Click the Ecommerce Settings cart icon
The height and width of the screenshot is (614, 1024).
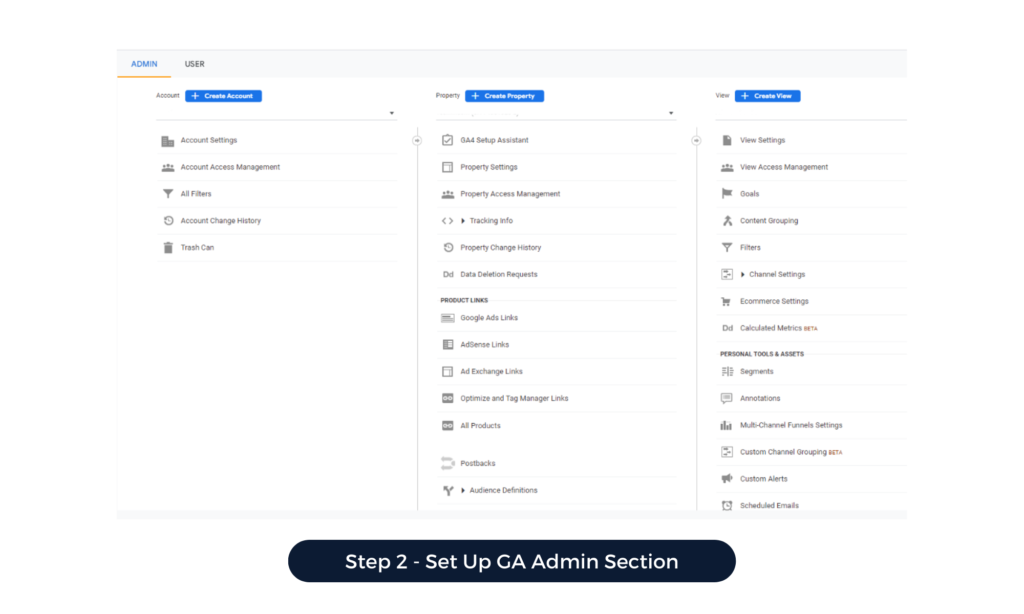tap(727, 301)
